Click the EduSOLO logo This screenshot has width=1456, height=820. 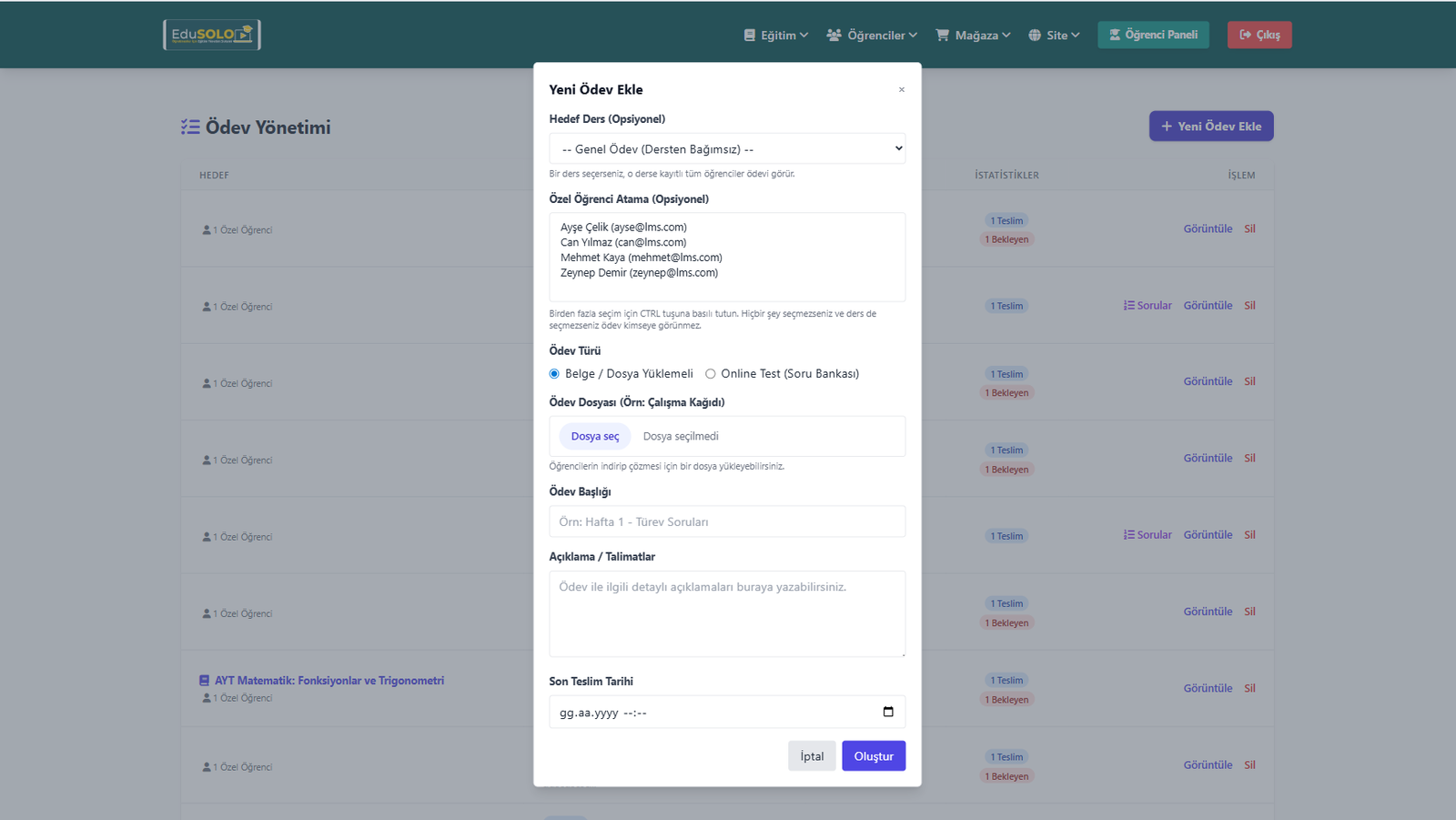point(212,35)
